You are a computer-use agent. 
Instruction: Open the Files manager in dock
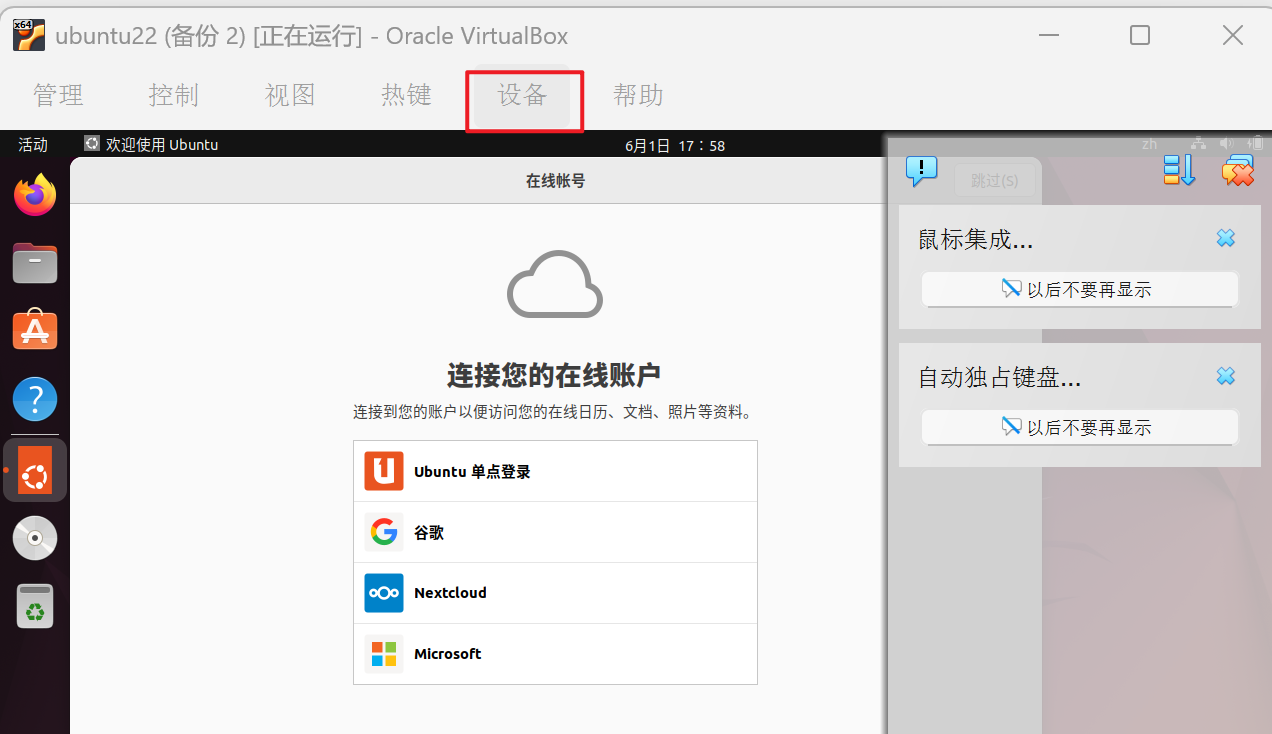click(x=35, y=263)
